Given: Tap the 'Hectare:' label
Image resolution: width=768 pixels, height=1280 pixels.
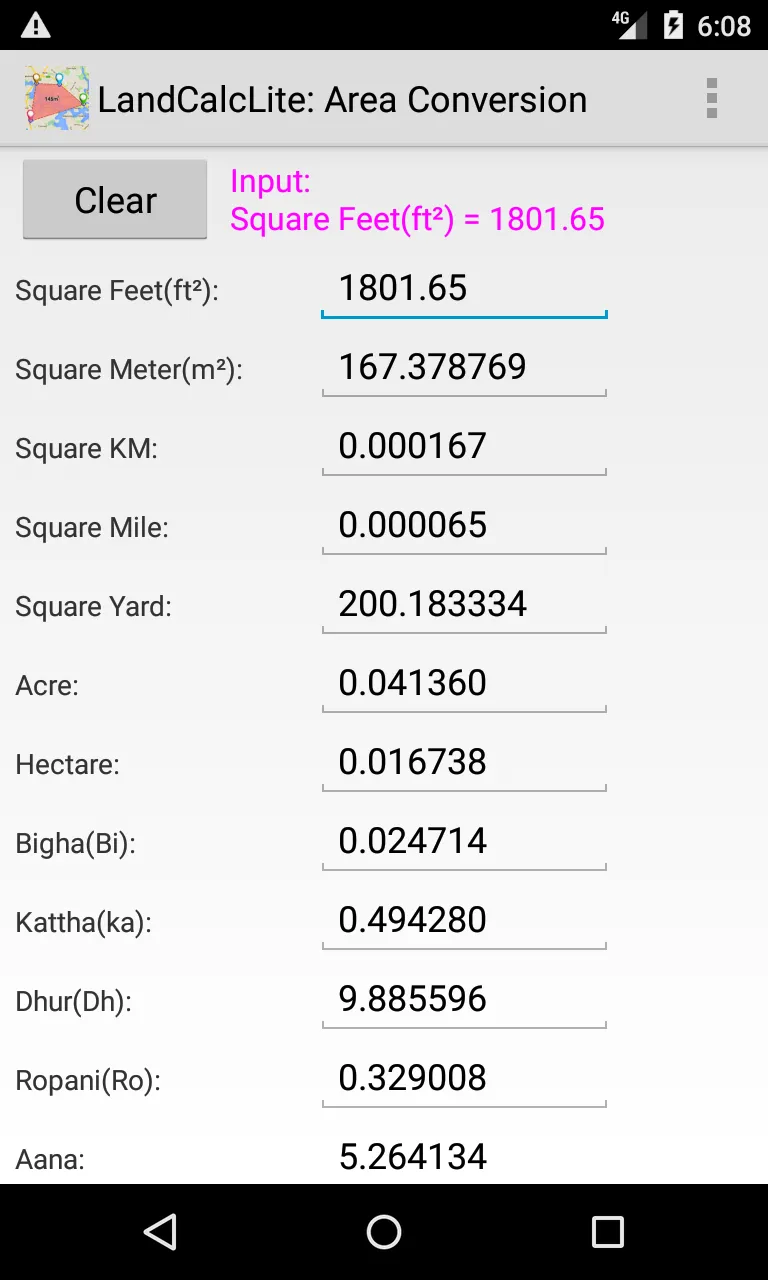Looking at the screenshot, I should pos(68,765).
